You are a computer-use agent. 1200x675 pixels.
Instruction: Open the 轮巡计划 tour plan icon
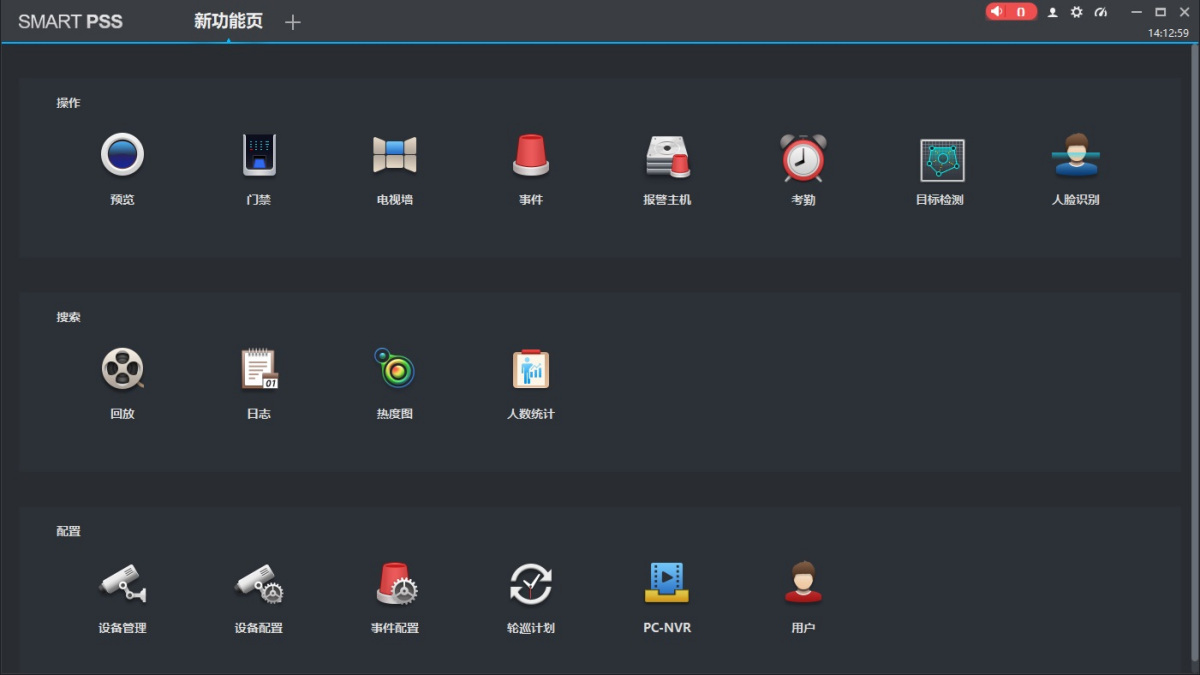pyautogui.click(x=531, y=584)
